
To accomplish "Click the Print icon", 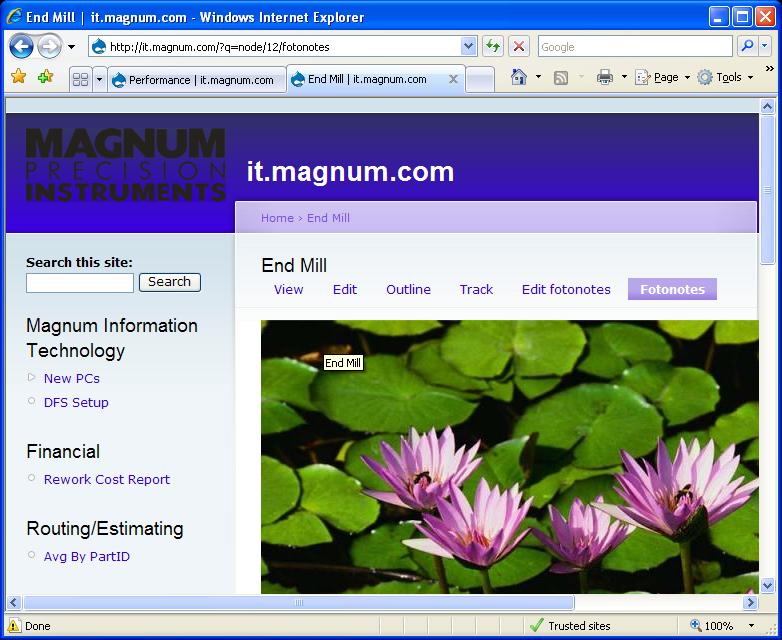I will click(604, 77).
